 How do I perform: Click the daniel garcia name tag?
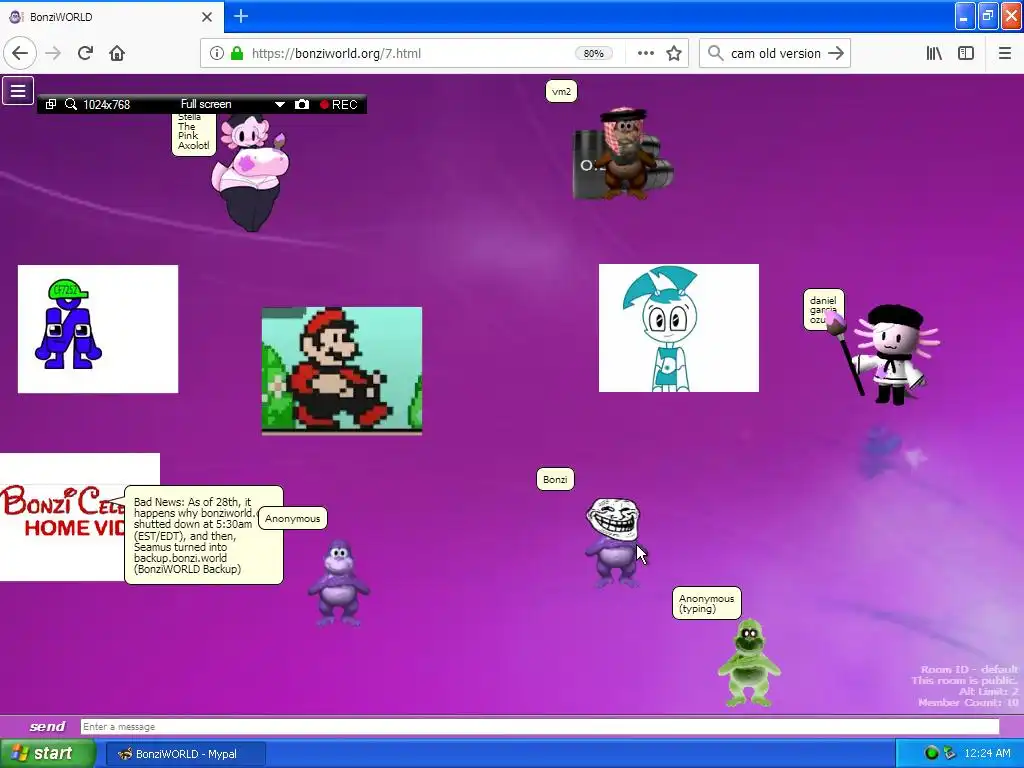pos(823,310)
